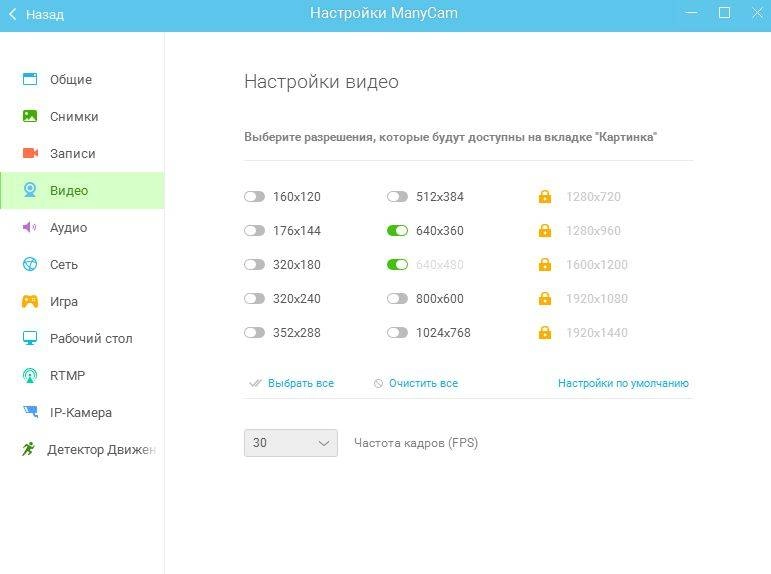The height and width of the screenshot is (574, 771).
Task: Turn on the 1024x768 resolution switch
Action: (397, 332)
